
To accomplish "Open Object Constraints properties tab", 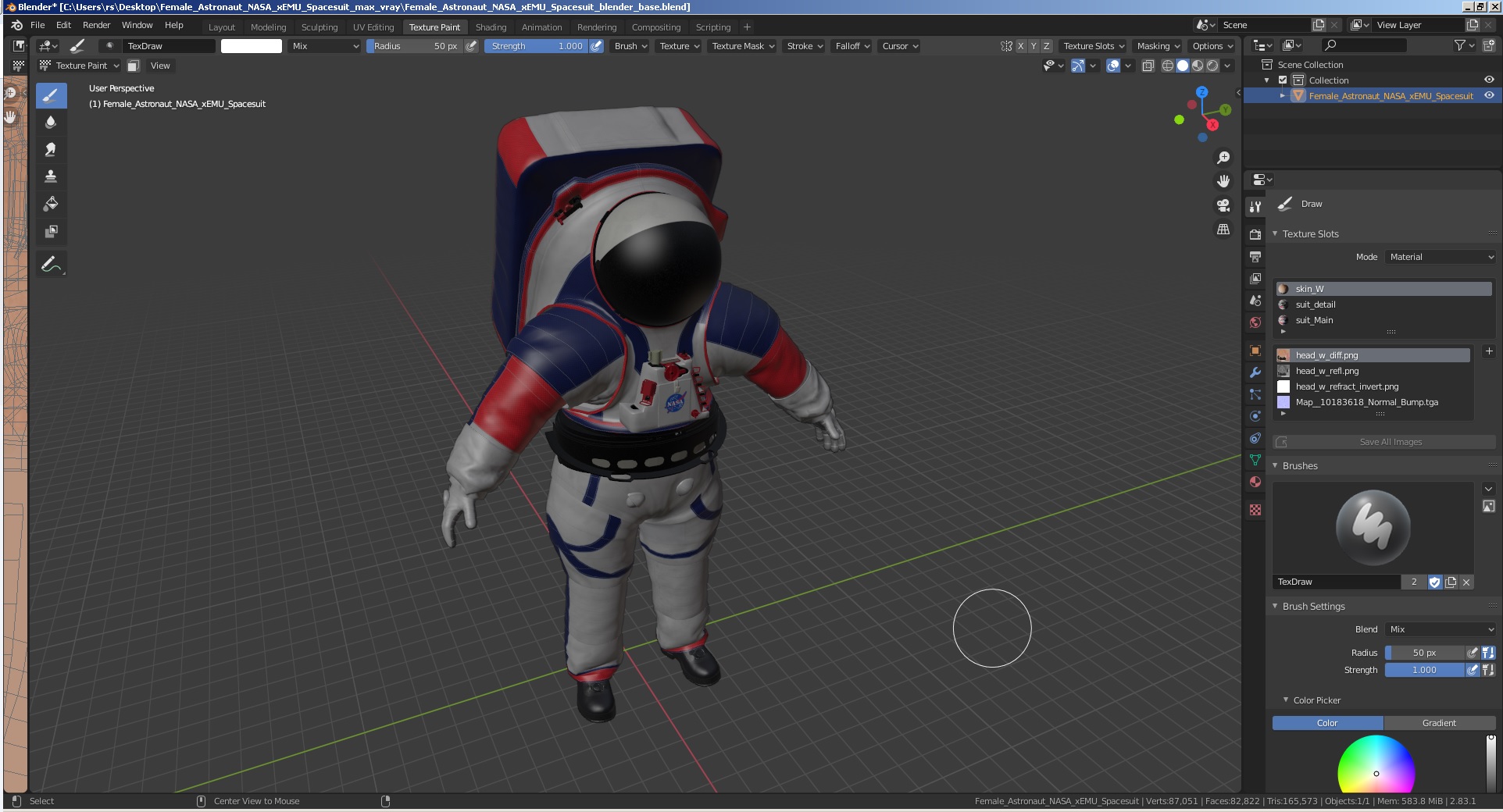I will coord(1255,438).
